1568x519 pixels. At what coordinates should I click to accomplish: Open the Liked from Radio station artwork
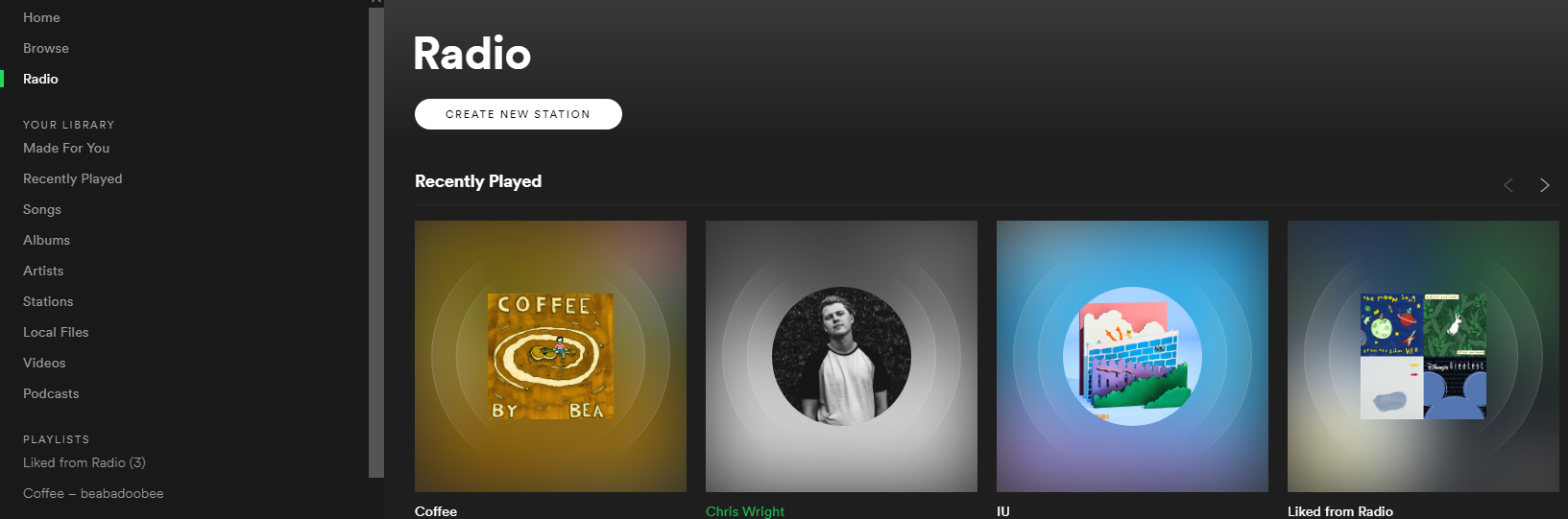pos(1423,356)
